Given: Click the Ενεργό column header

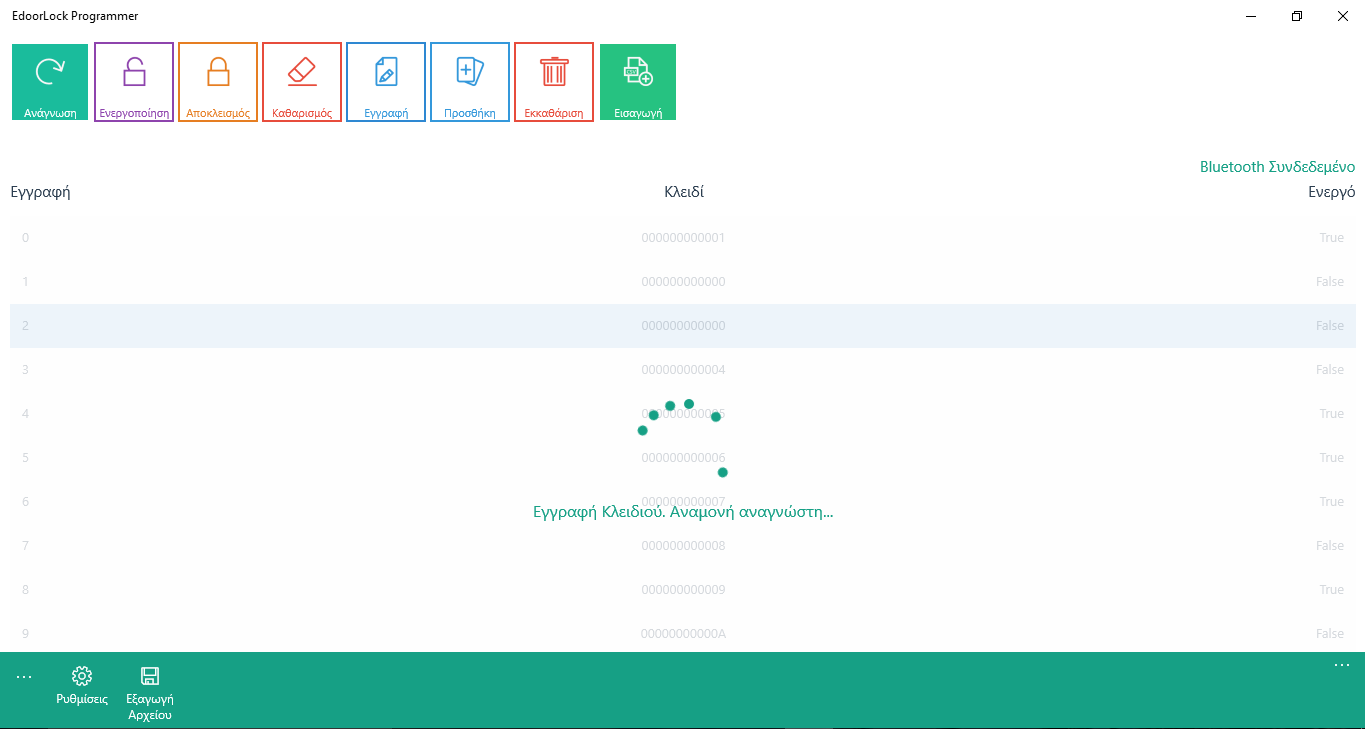Looking at the screenshot, I should point(1332,192).
